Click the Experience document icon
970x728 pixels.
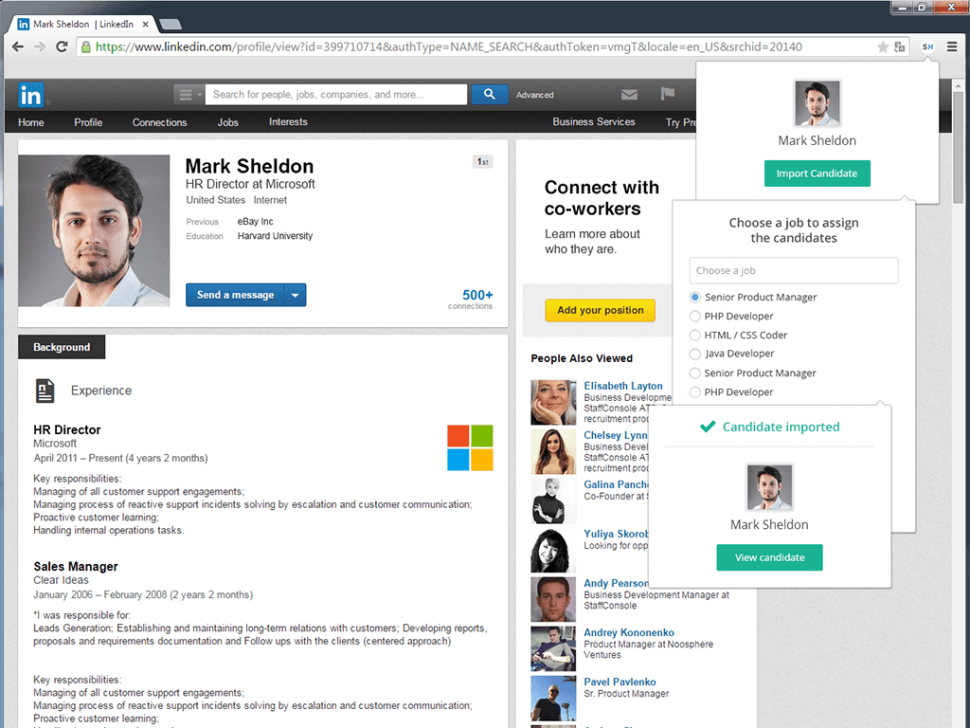45,391
